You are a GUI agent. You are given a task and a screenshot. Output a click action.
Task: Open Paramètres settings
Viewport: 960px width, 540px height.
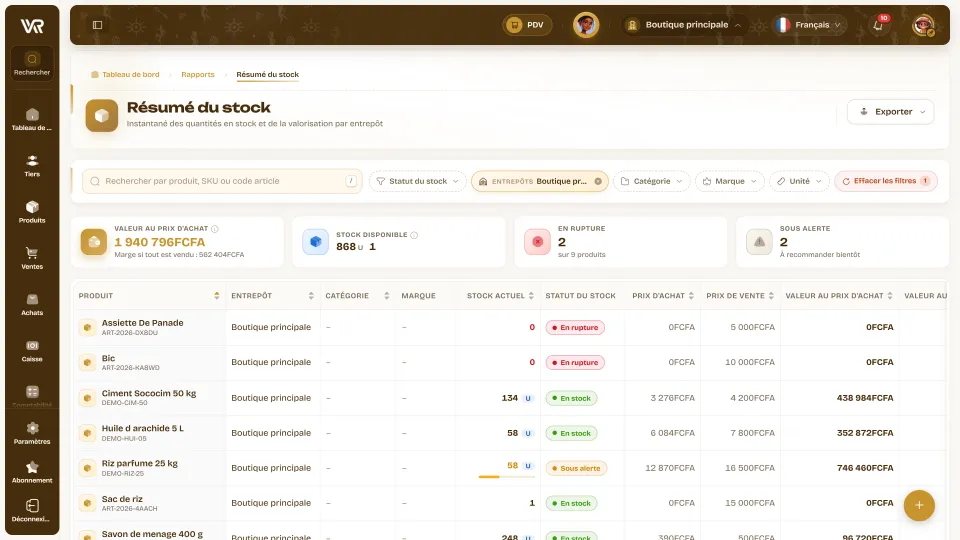point(32,433)
